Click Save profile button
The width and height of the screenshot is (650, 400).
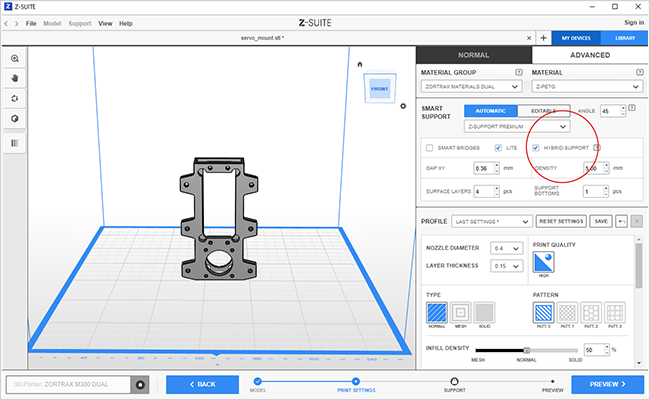[601, 221]
